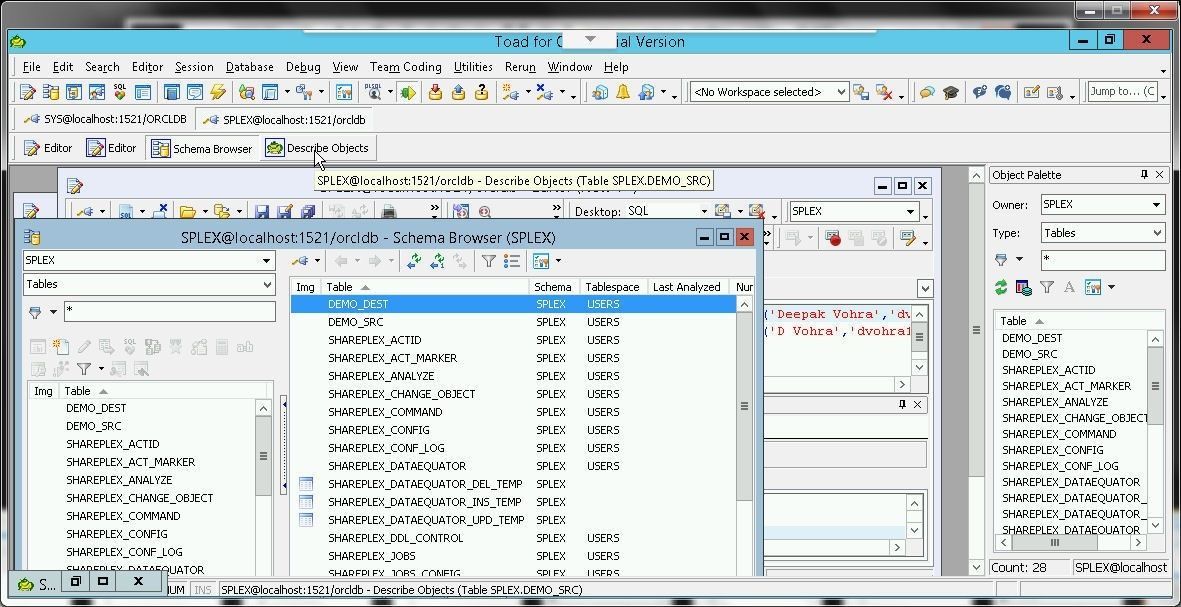This screenshot has width=1181, height=607.
Task: Open the Database menu
Action: click(249, 67)
